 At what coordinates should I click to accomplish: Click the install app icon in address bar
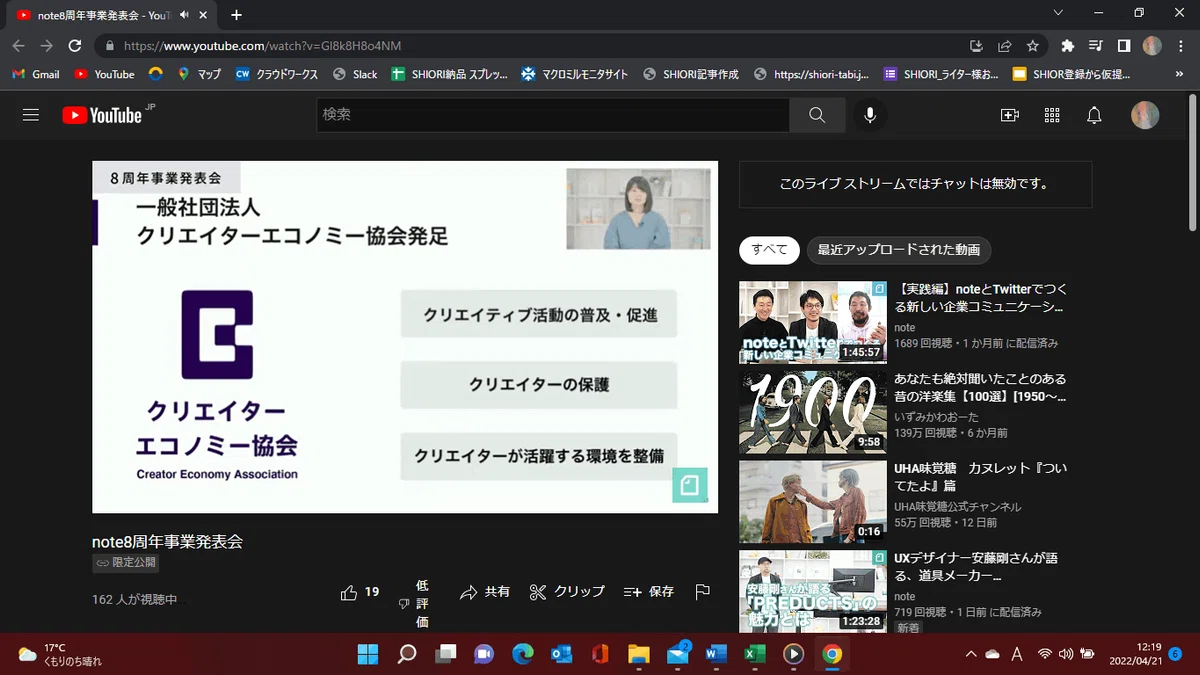click(x=977, y=46)
